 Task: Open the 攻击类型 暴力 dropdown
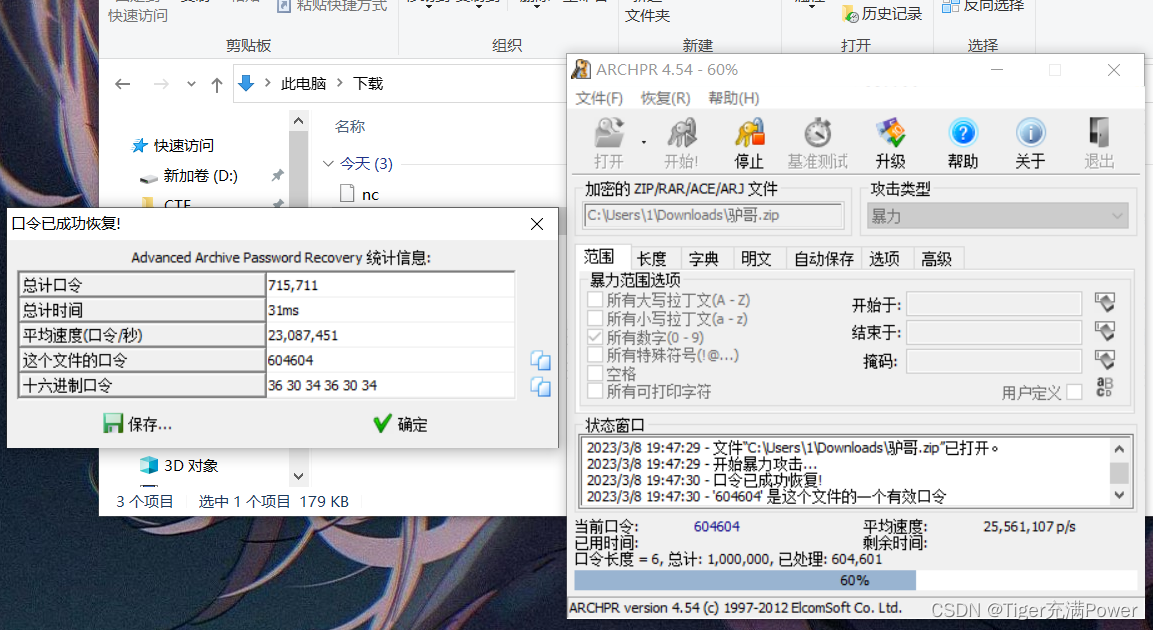pos(998,216)
